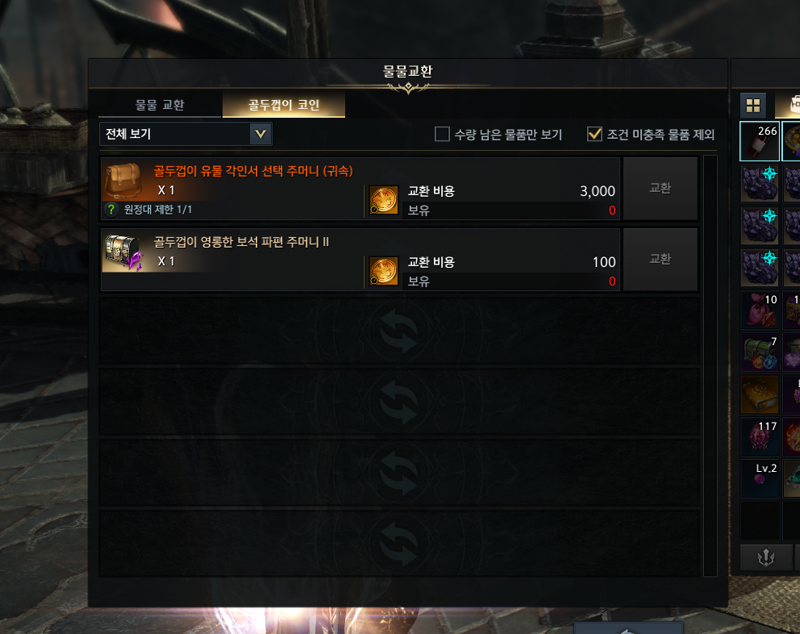
Task: Open the inventory grid view icon
Action: click(753, 106)
